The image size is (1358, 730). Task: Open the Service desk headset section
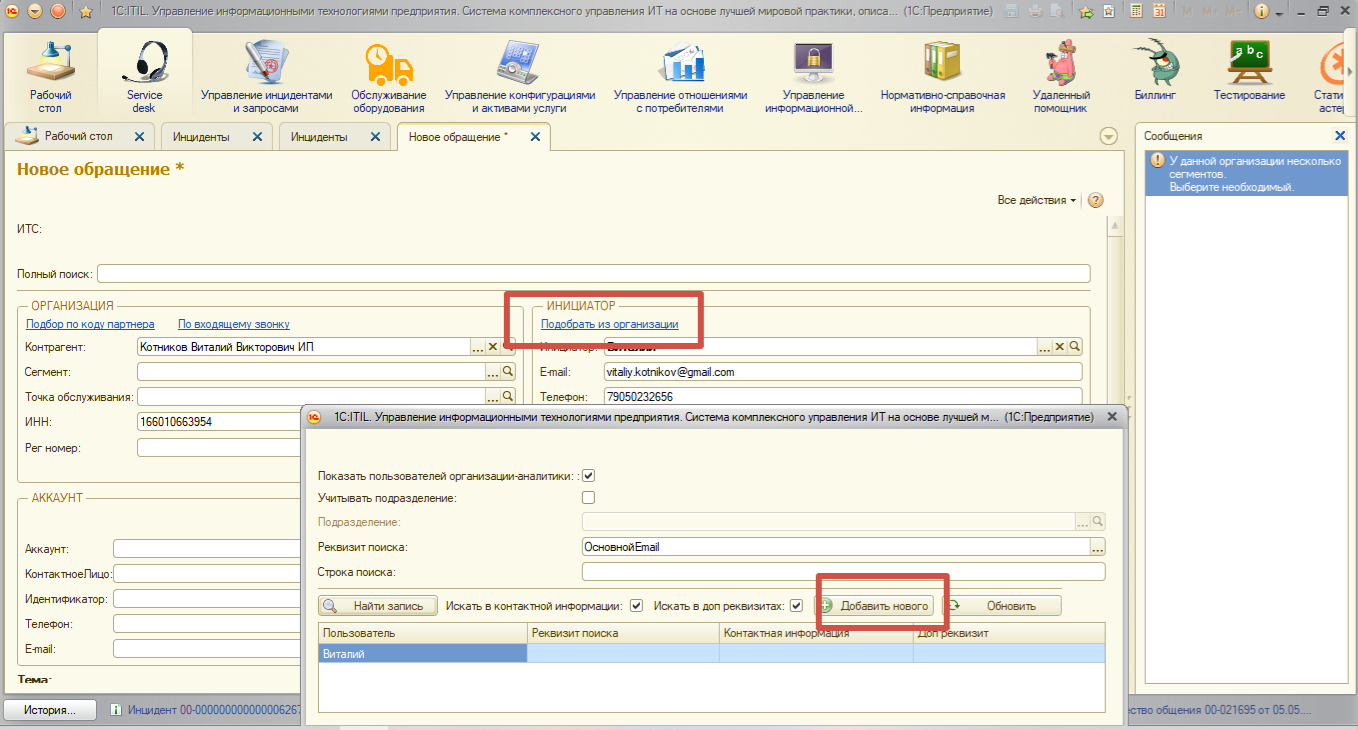144,73
